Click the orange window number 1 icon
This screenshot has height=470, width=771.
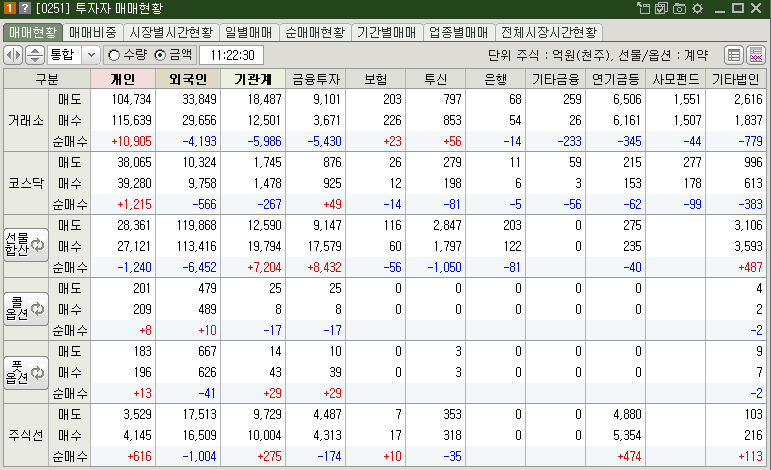(9, 8)
